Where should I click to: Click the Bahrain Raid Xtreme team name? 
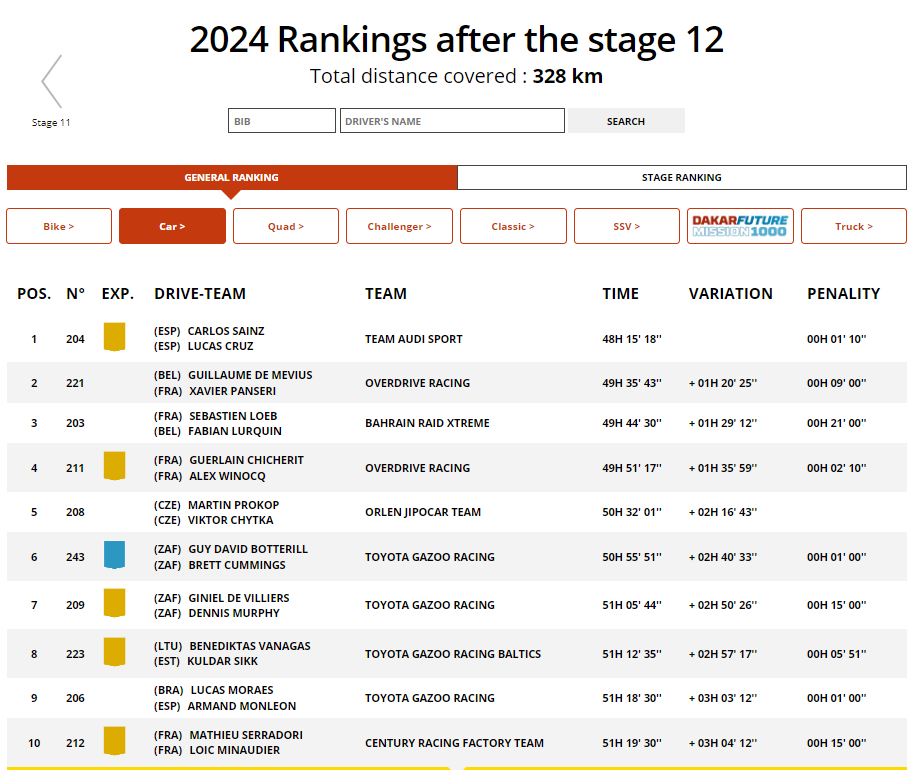point(427,423)
